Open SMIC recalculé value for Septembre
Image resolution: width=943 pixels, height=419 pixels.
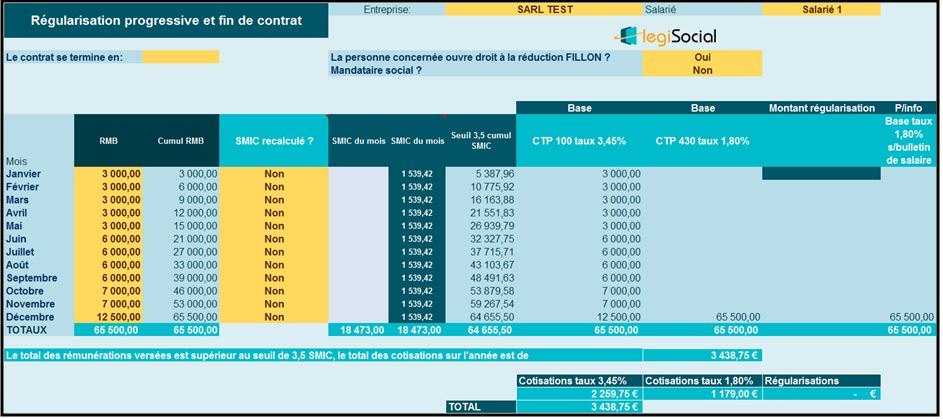[274, 278]
